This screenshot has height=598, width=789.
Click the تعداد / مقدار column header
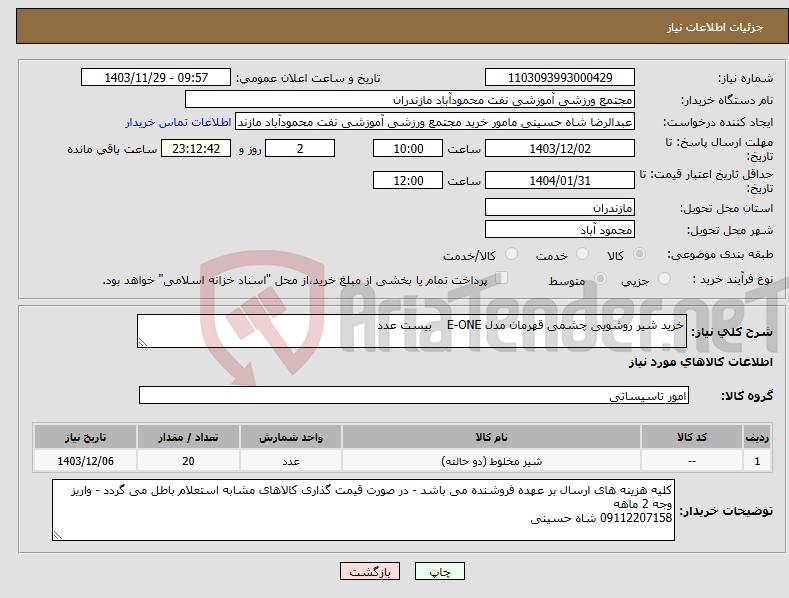(188, 437)
